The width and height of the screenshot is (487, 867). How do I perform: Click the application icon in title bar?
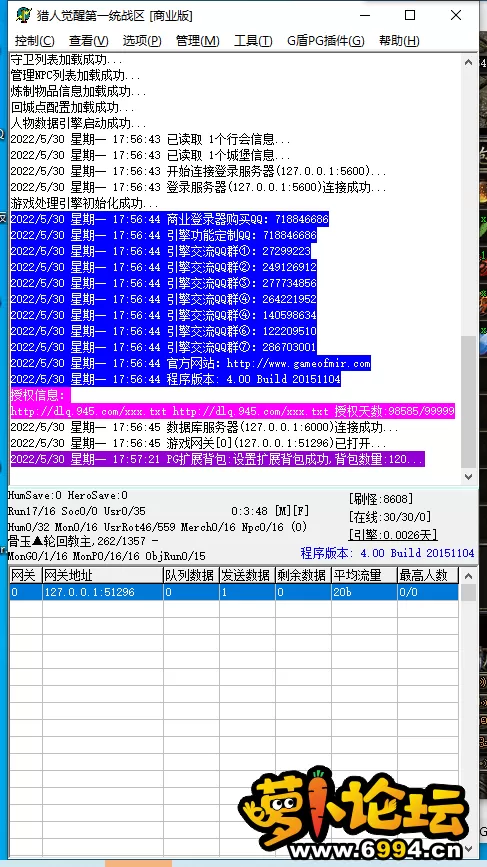click(x=23, y=15)
